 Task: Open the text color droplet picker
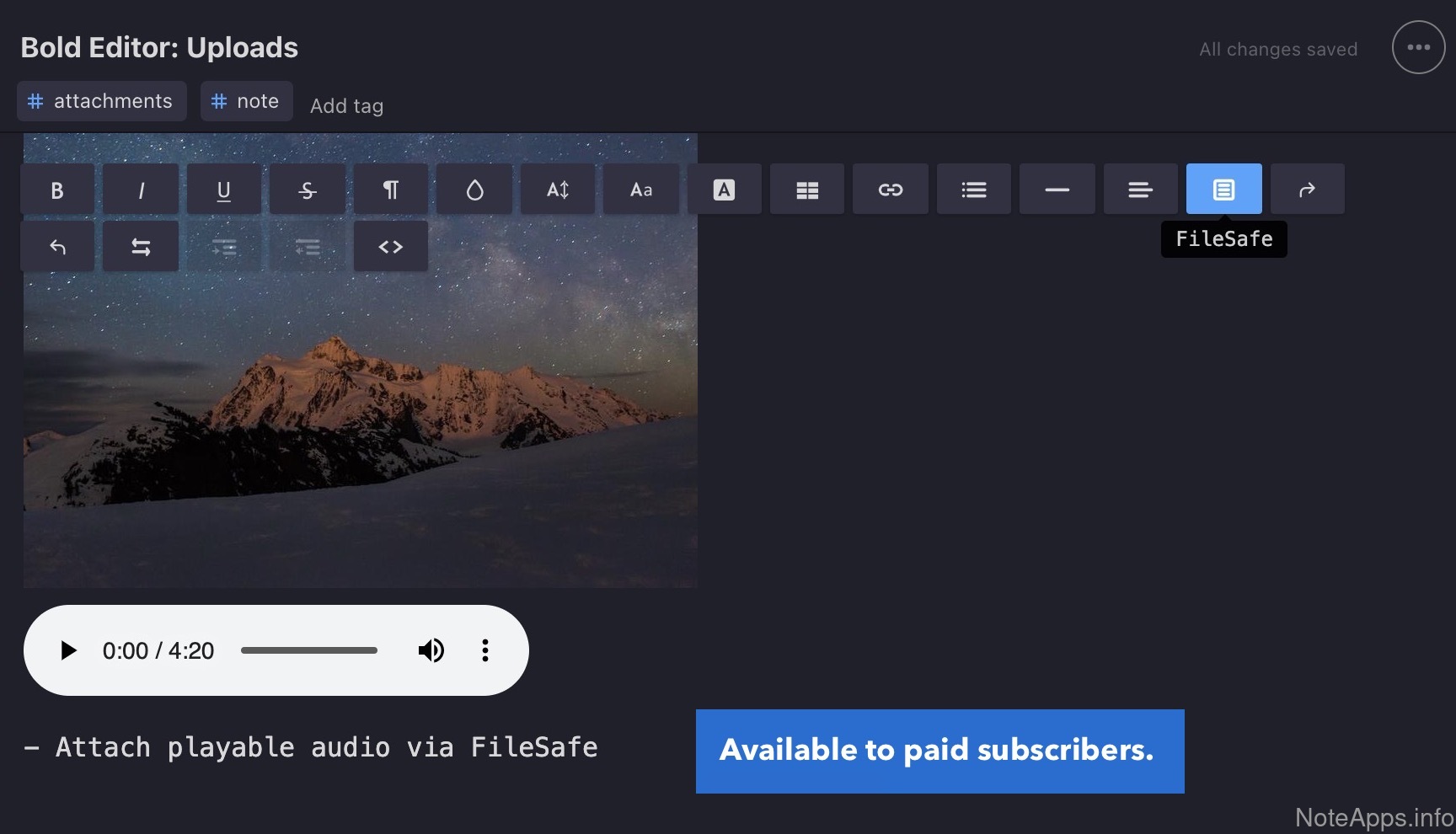pos(474,190)
